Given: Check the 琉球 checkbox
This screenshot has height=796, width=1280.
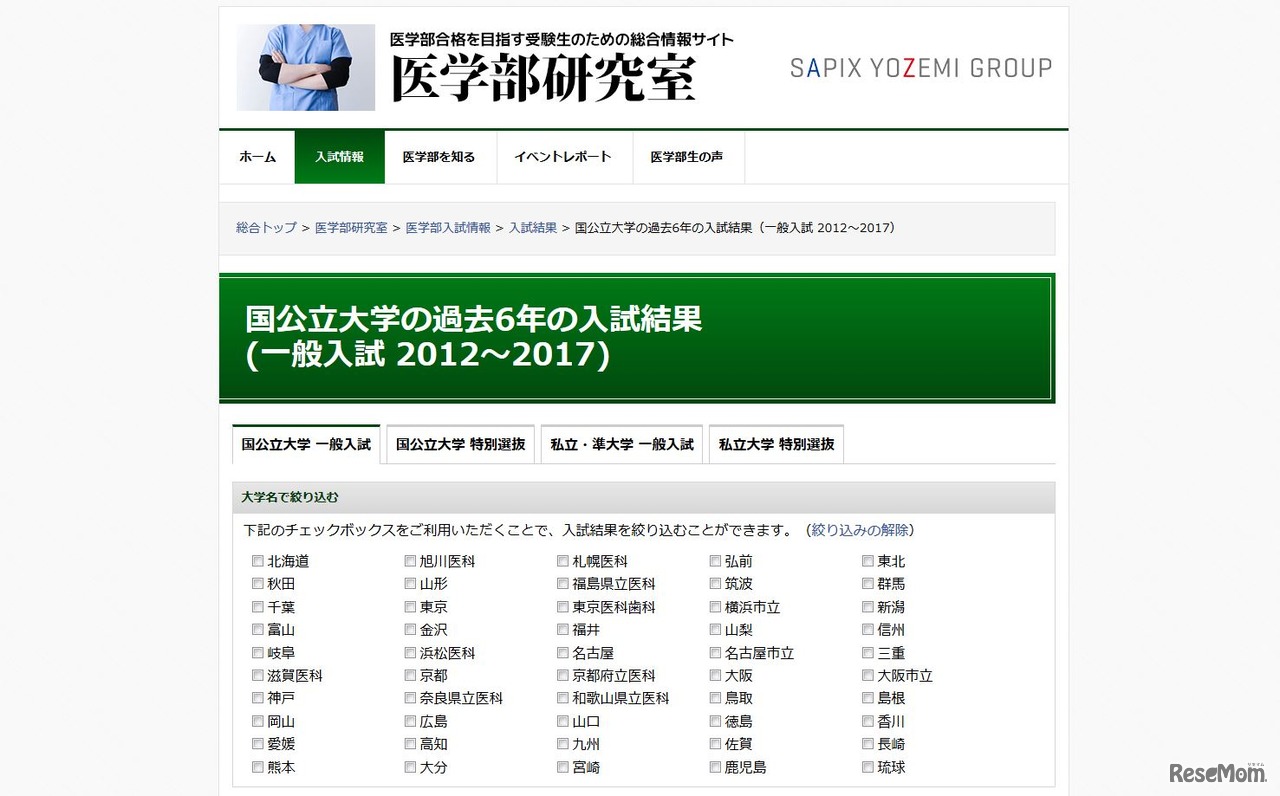Looking at the screenshot, I should pos(868,767).
